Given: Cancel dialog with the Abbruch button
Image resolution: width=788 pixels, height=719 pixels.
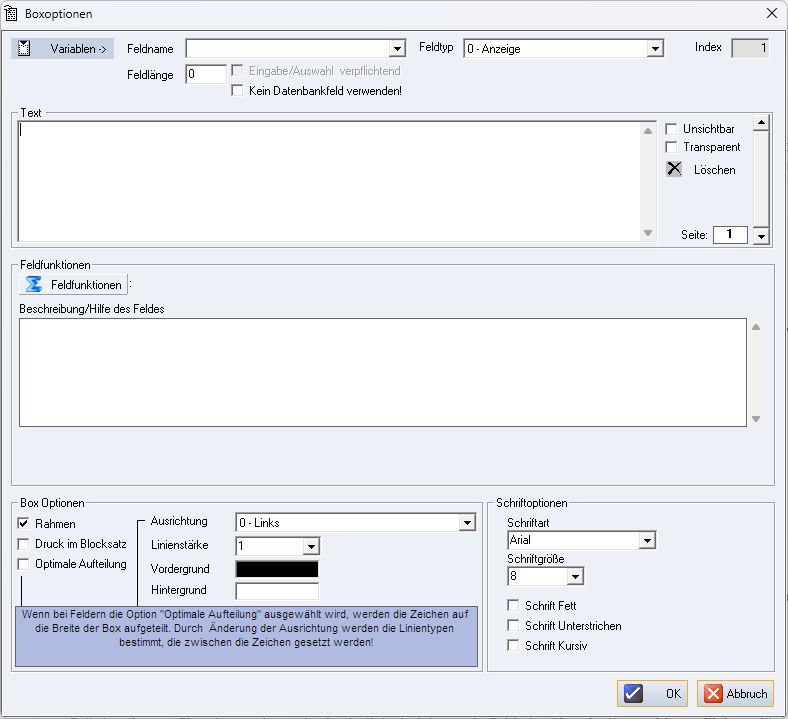Looking at the screenshot, I should coord(735,693).
